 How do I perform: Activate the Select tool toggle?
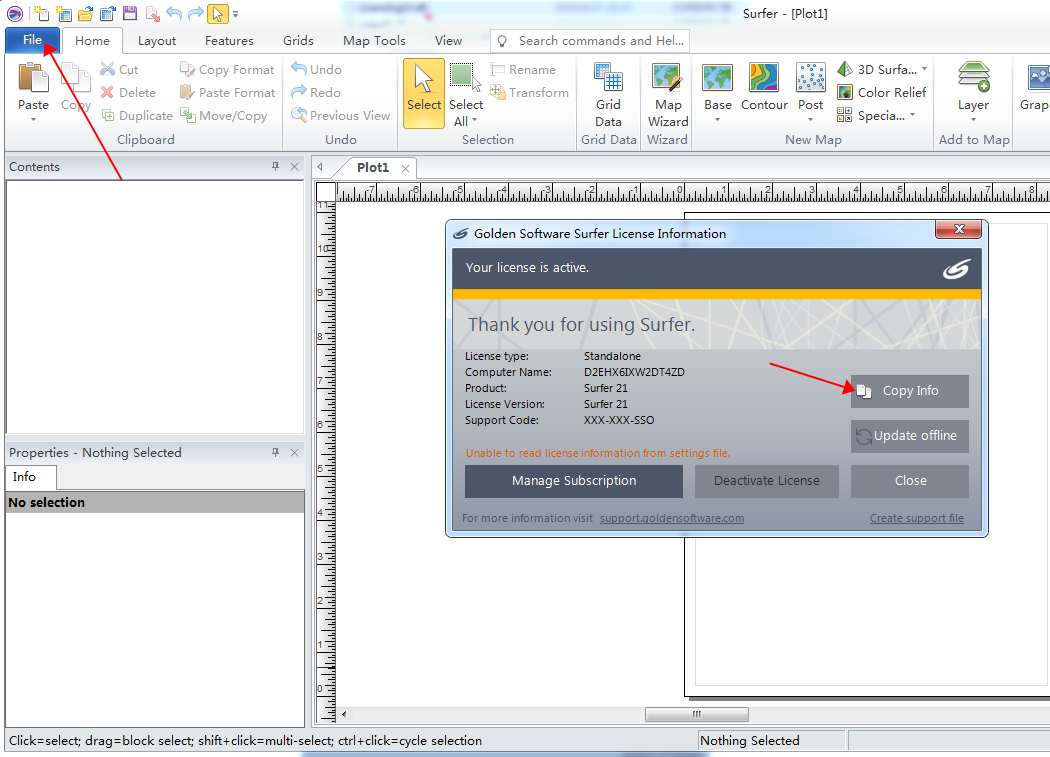423,92
